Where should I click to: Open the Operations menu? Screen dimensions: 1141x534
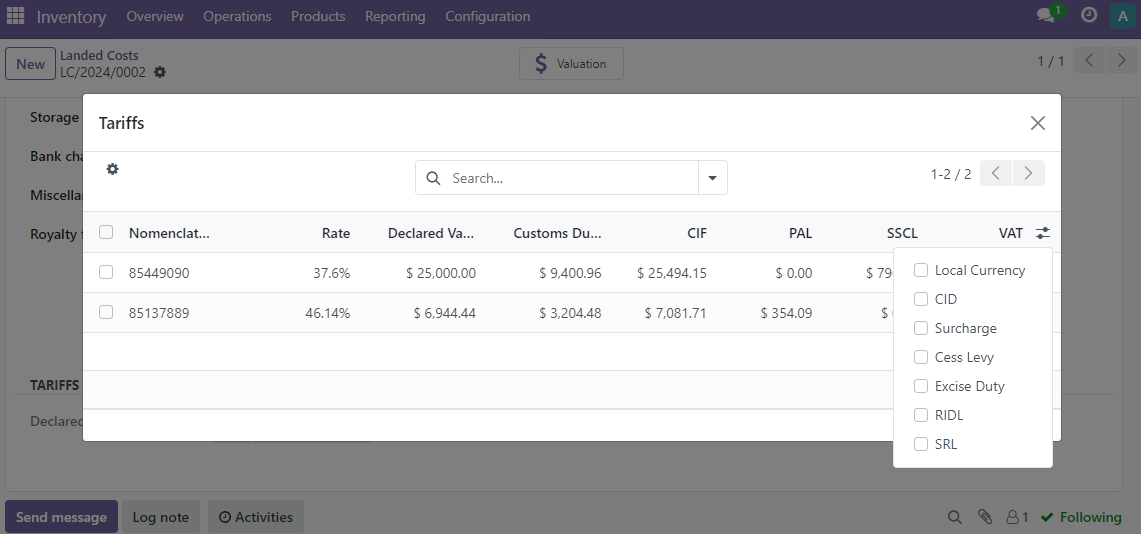click(x=237, y=16)
